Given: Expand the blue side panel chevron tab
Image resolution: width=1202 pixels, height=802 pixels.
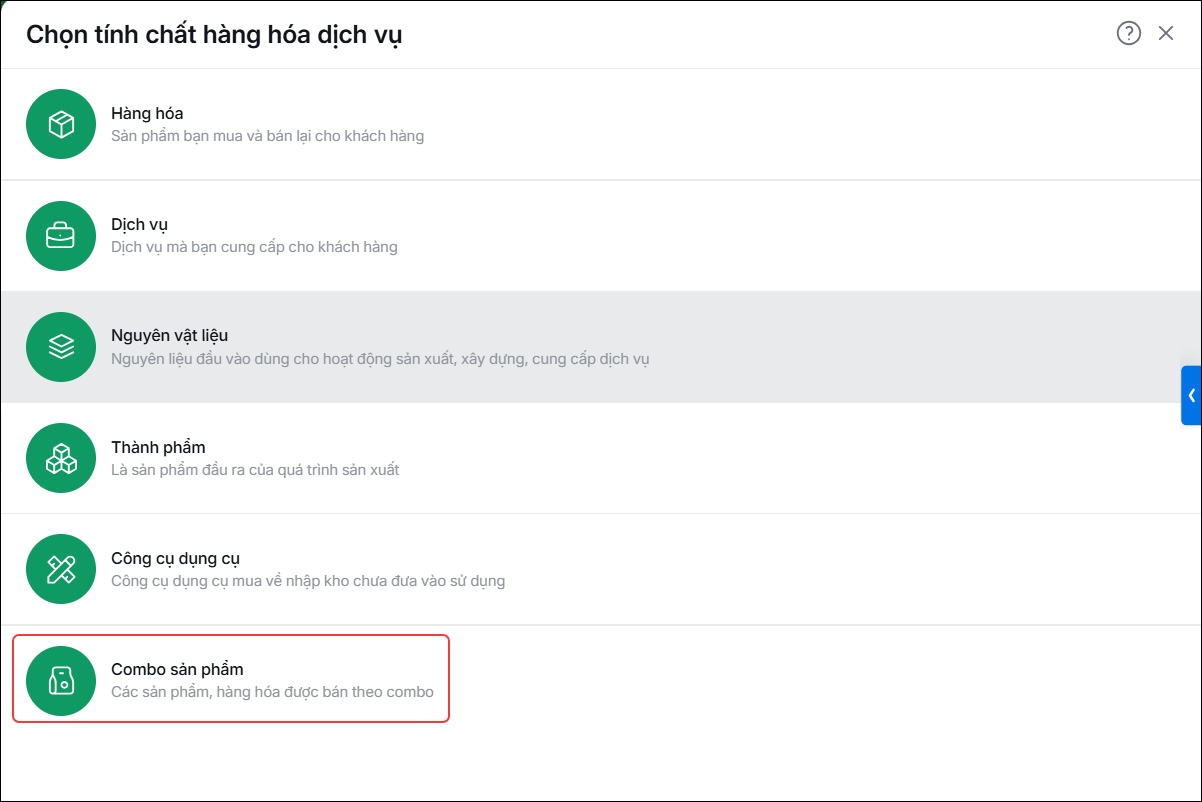Looking at the screenshot, I should 1191,395.
